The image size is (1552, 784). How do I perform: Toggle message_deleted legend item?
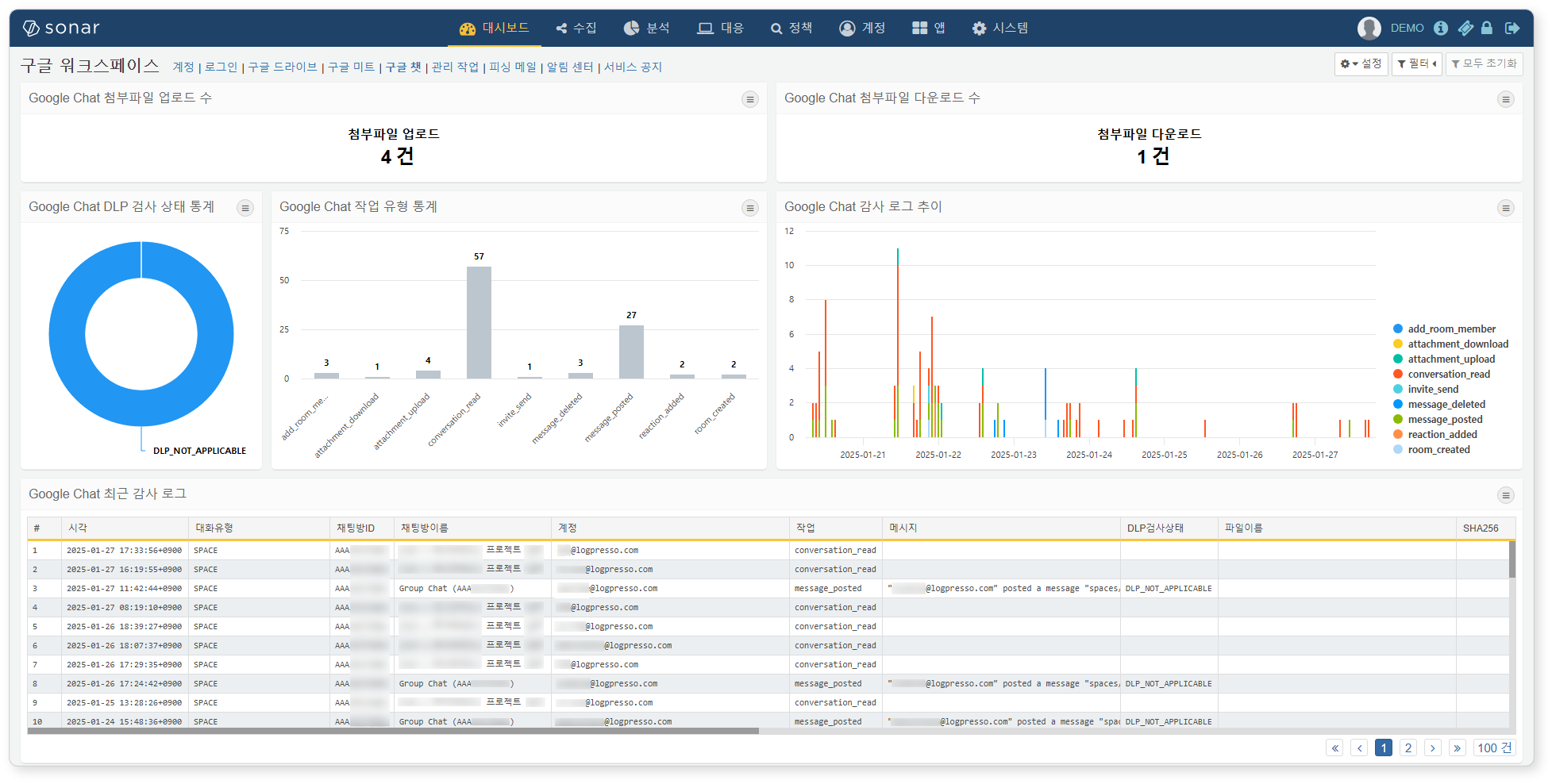(1439, 405)
